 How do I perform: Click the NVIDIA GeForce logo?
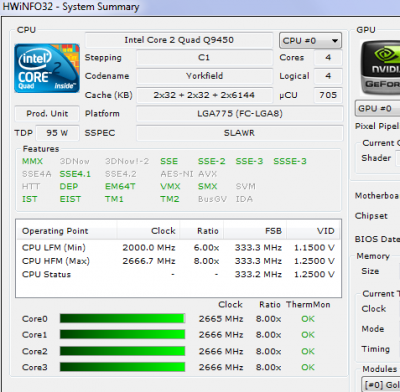(x=380, y=68)
